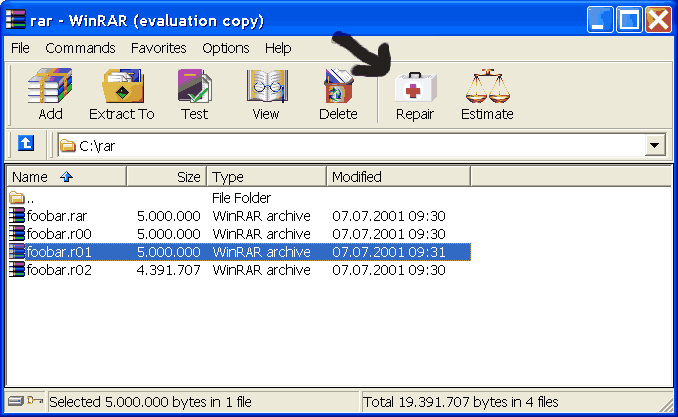Click the Extract To toolbar icon
Image resolution: width=678 pixels, height=417 pixels.
[x=123, y=86]
